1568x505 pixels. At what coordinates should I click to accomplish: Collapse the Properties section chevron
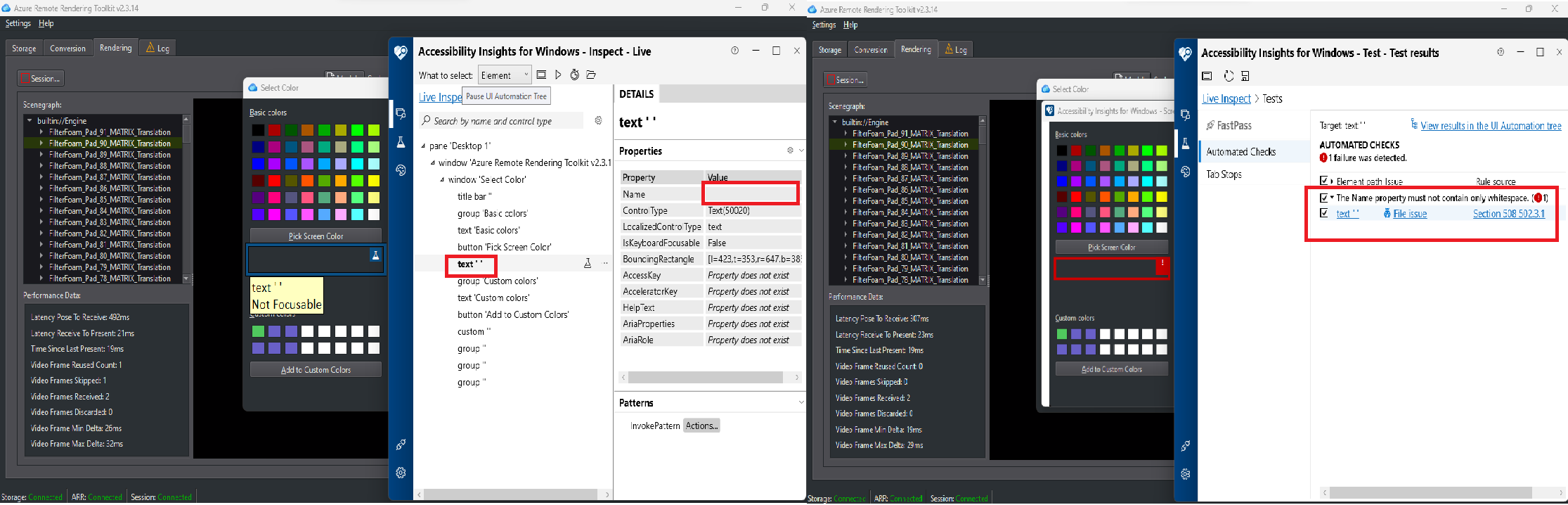click(x=801, y=151)
